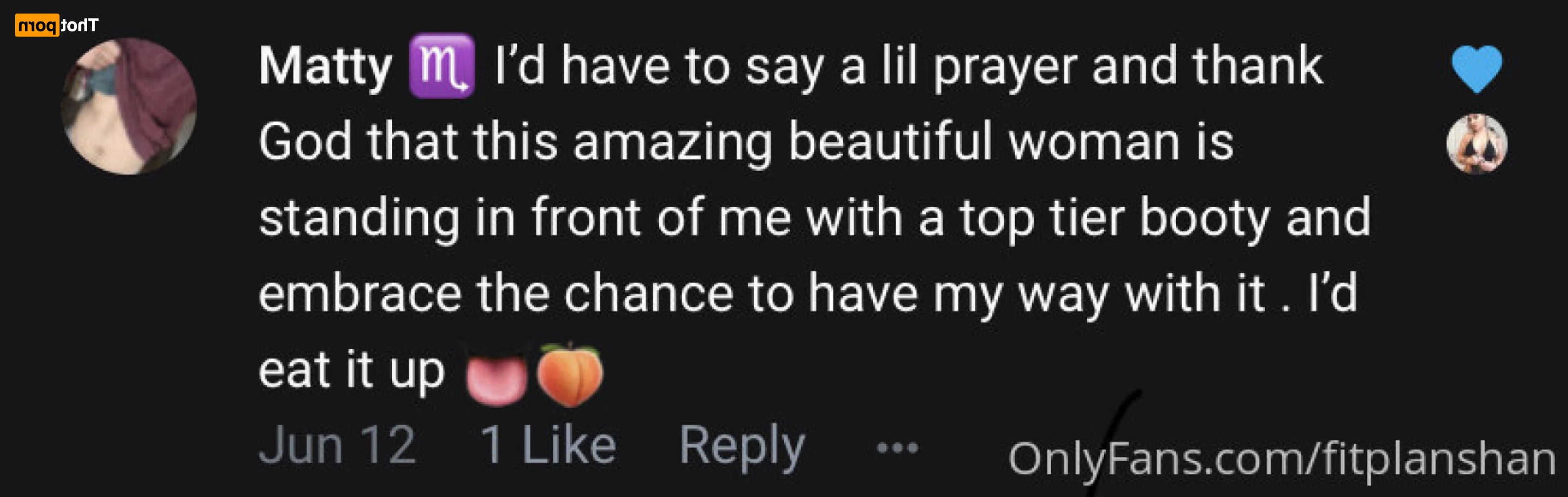The image size is (1568, 497).
Task: Click the Jun 12 timestamp
Action: pyautogui.click(x=338, y=445)
